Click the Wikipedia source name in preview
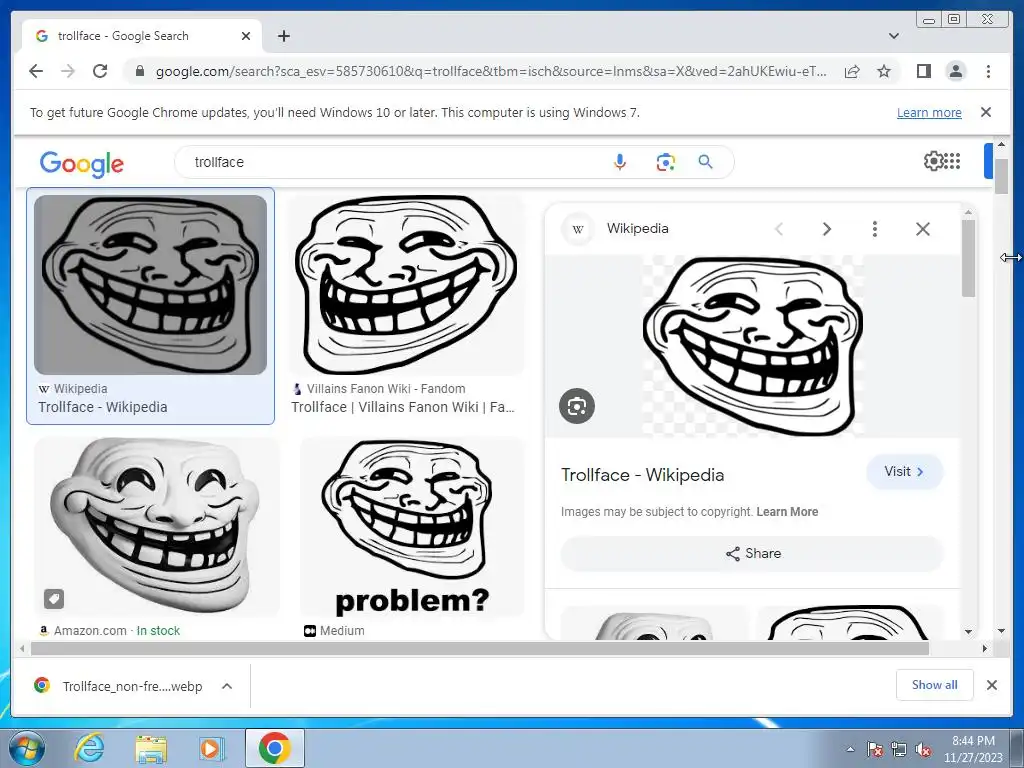Viewport: 1024px width, 768px height. pyautogui.click(x=637, y=229)
